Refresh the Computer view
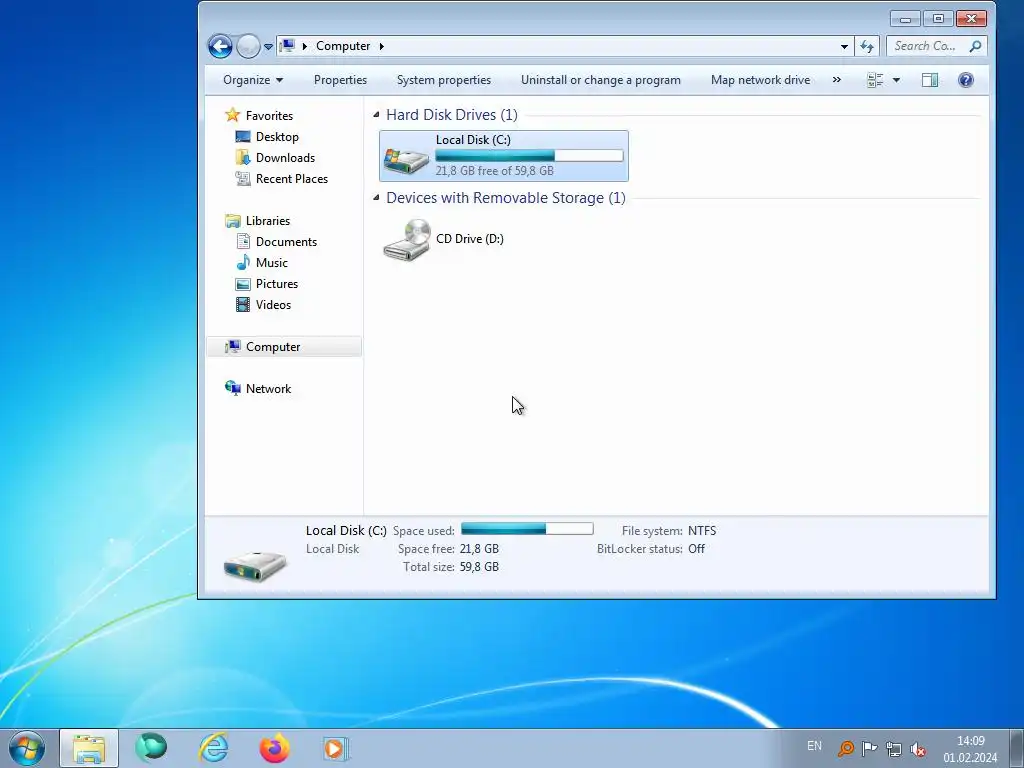The image size is (1024, 768). (x=867, y=46)
